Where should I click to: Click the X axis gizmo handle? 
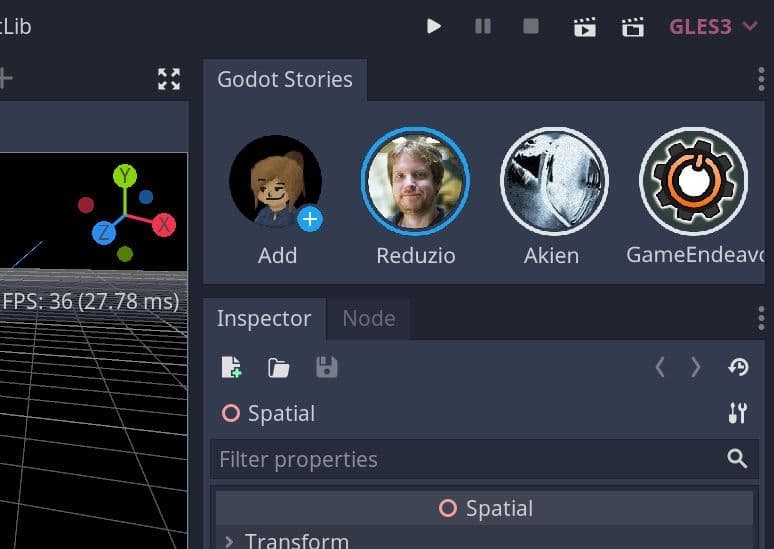click(164, 225)
